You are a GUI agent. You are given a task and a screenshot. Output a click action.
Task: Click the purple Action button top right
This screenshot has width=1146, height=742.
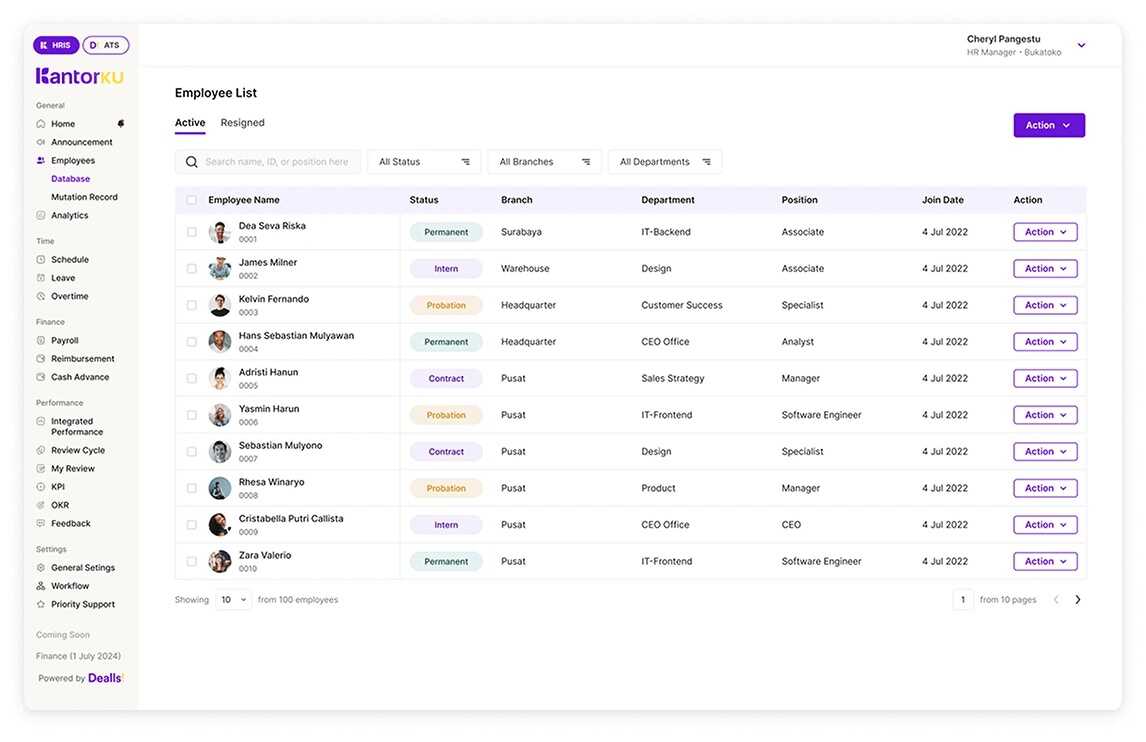[x=1048, y=125]
